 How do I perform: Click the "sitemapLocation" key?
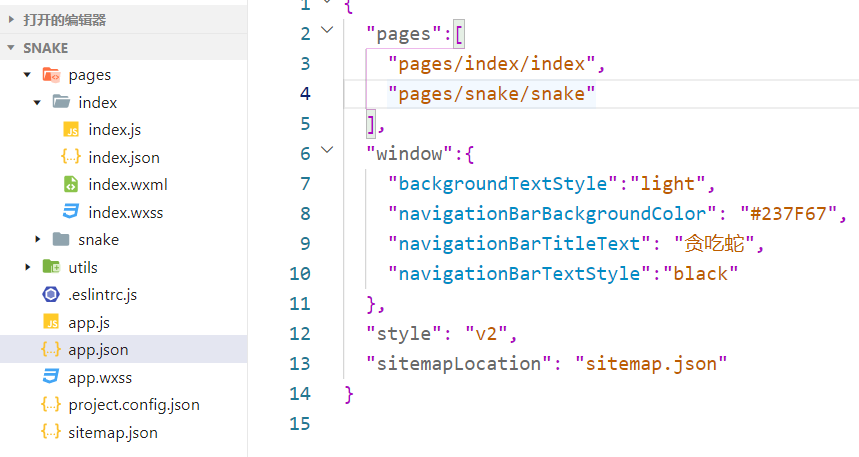pyautogui.click(x=459, y=363)
